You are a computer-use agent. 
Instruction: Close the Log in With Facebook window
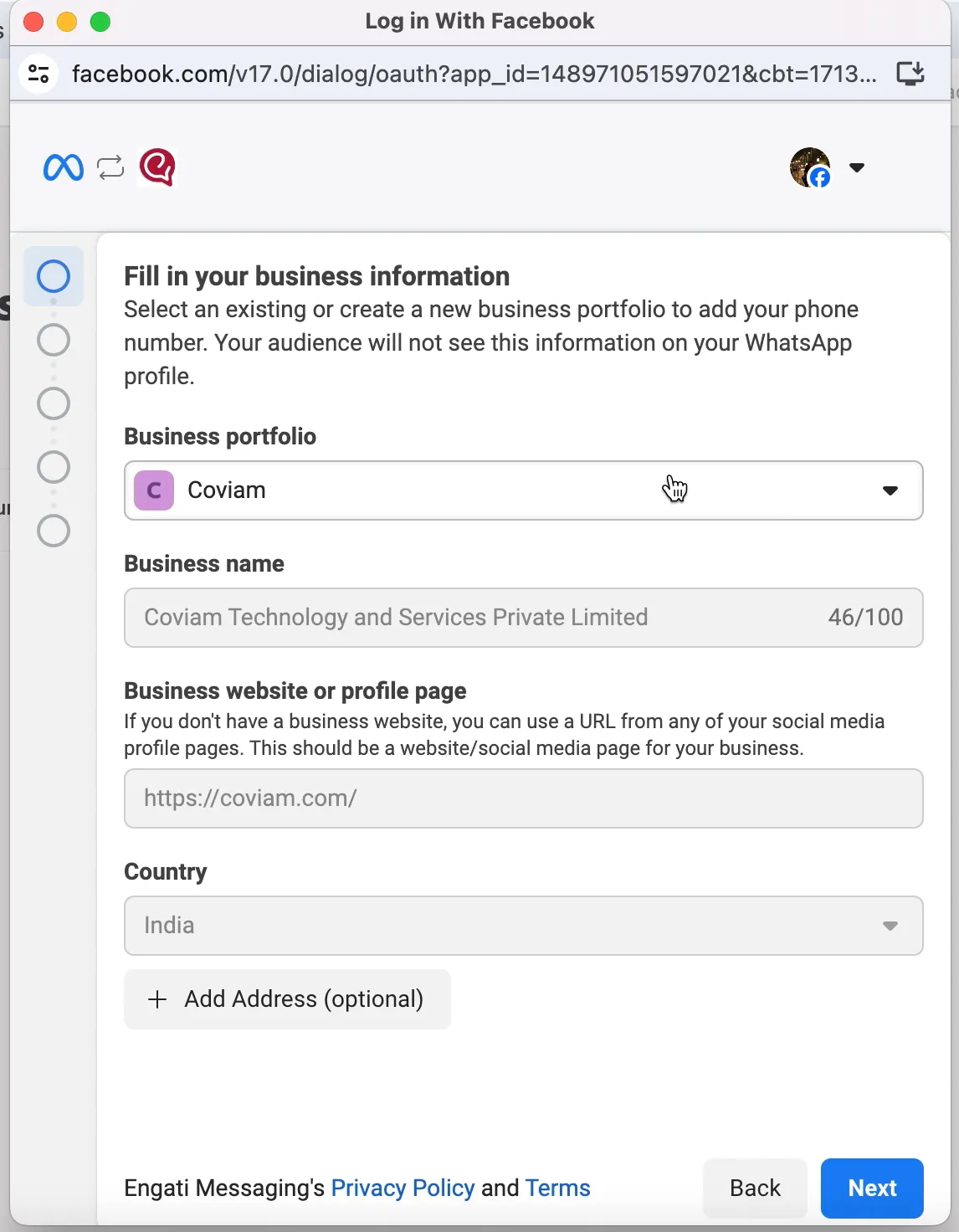(x=33, y=22)
